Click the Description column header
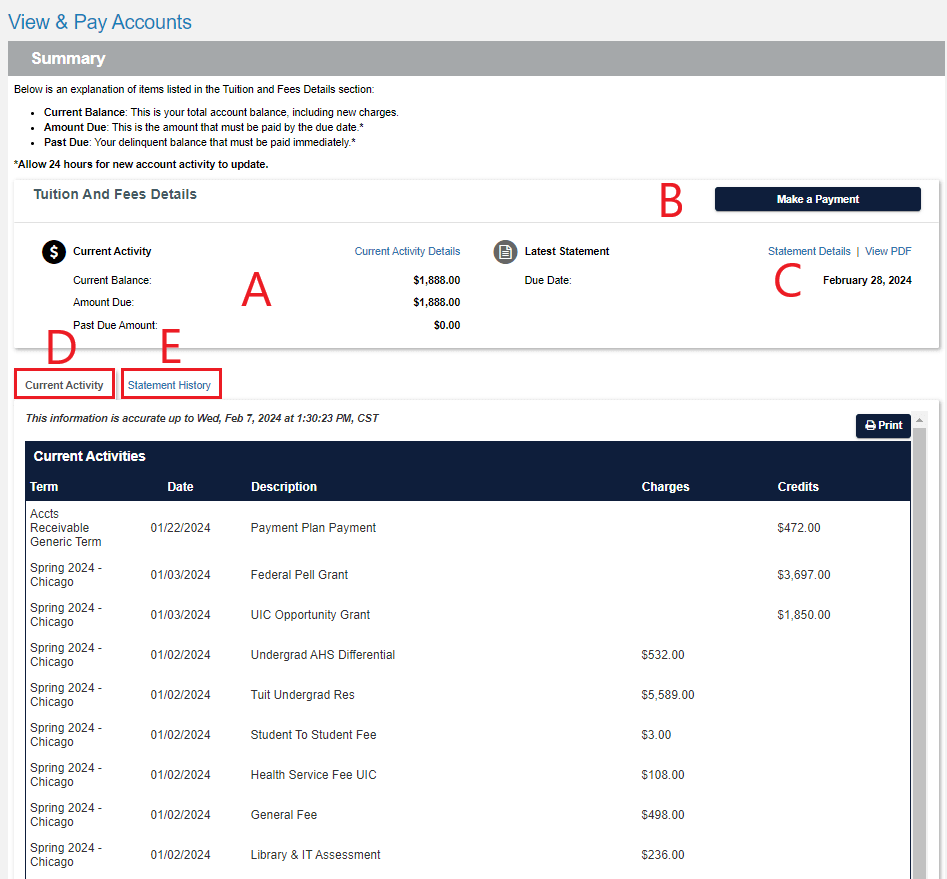 pos(284,487)
